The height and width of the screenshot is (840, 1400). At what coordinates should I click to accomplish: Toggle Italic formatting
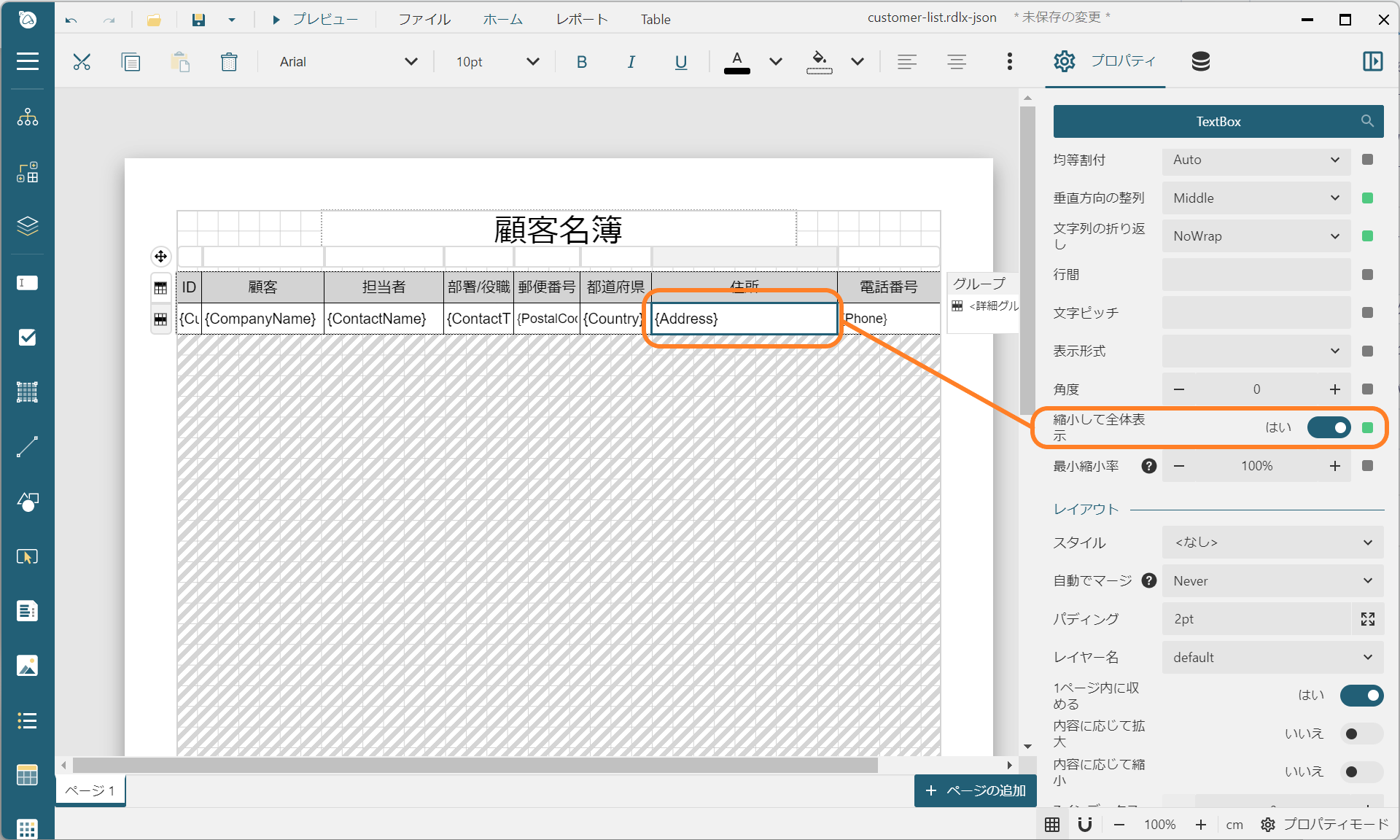click(x=631, y=62)
